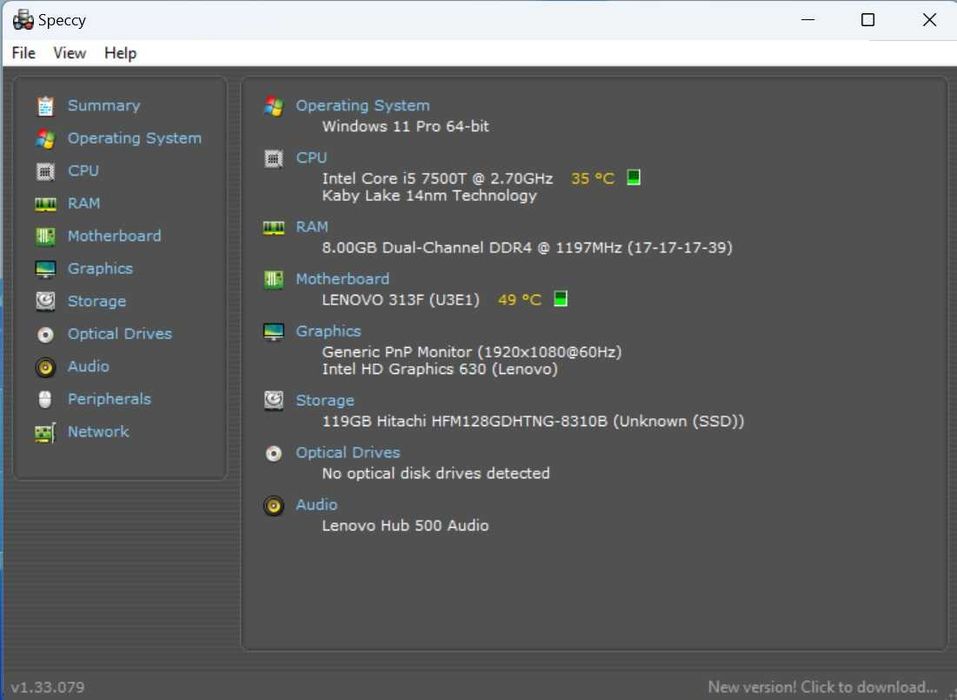Image resolution: width=957 pixels, height=700 pixels.
Task: Click the RAM icon in main panel
Action: pyautogui.click(x=273, y=228)
